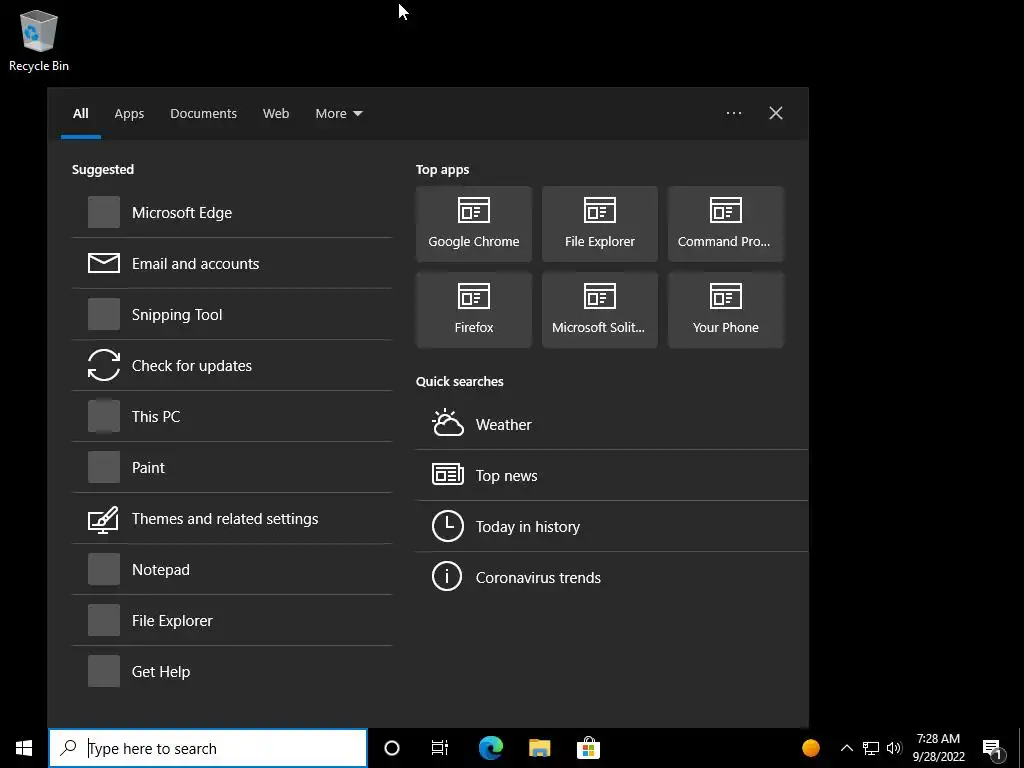Close the search panel with X

776,113
